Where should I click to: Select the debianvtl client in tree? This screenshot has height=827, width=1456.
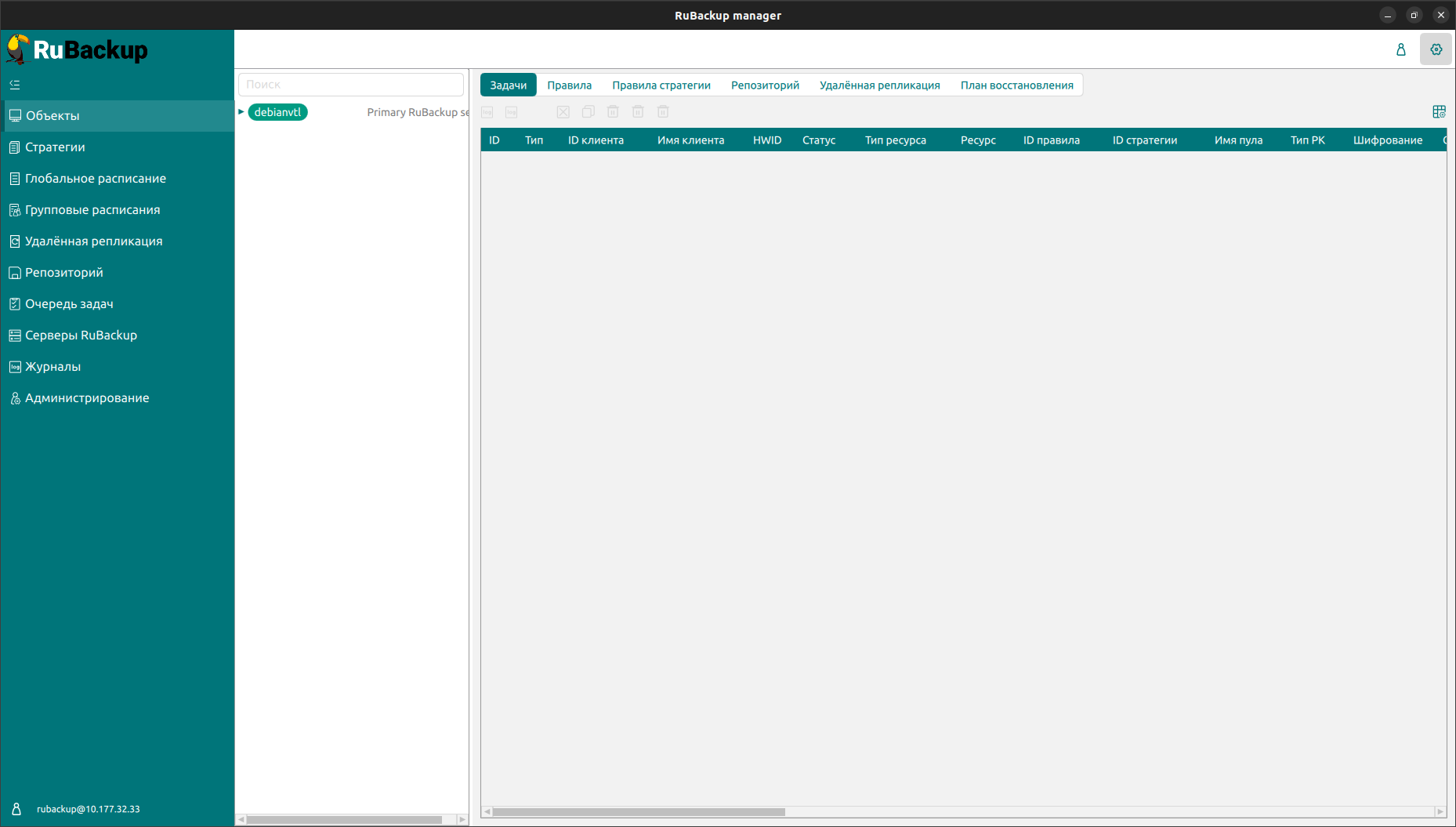pos(277,112)
